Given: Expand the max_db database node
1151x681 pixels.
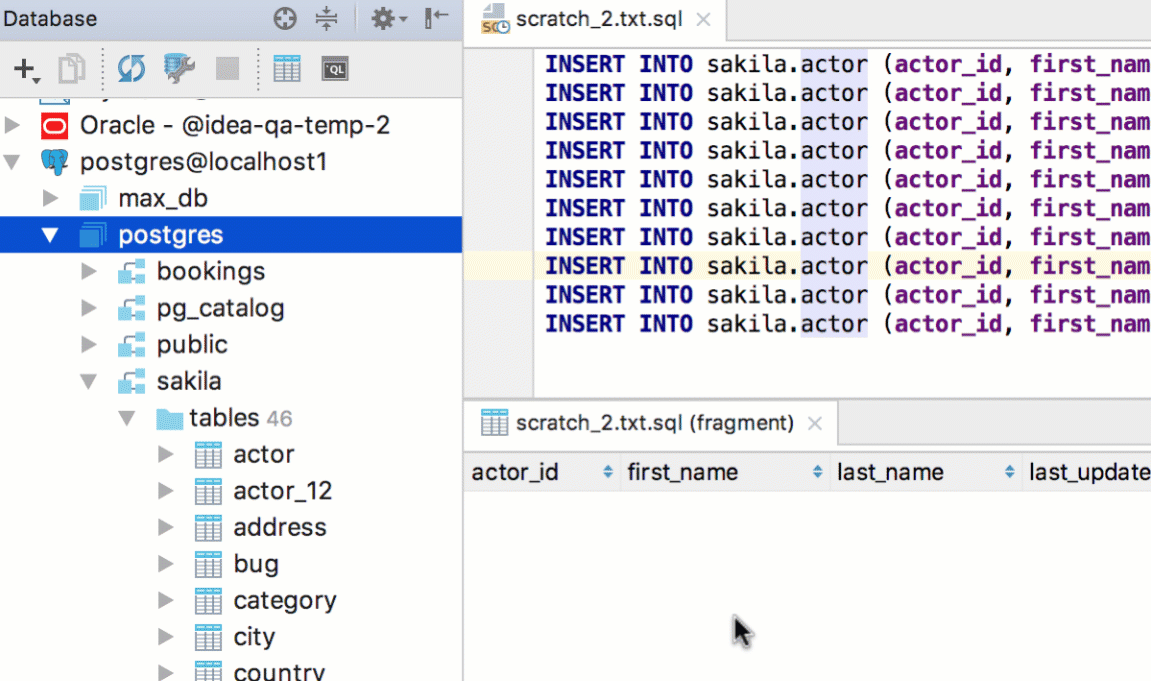Looking at the screenshot, I should (x=51, y=198).
